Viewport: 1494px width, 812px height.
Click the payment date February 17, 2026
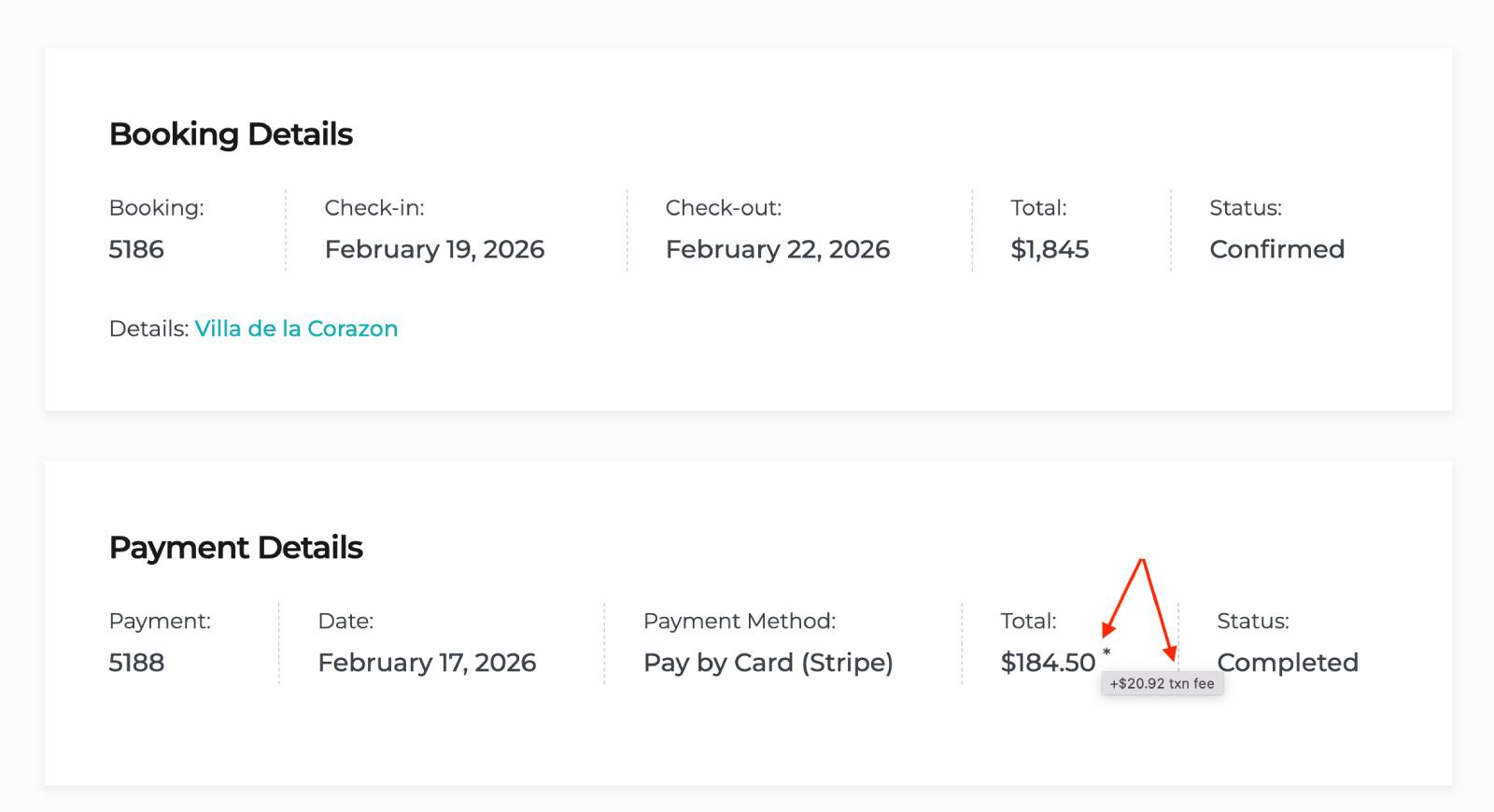point(427,663)
